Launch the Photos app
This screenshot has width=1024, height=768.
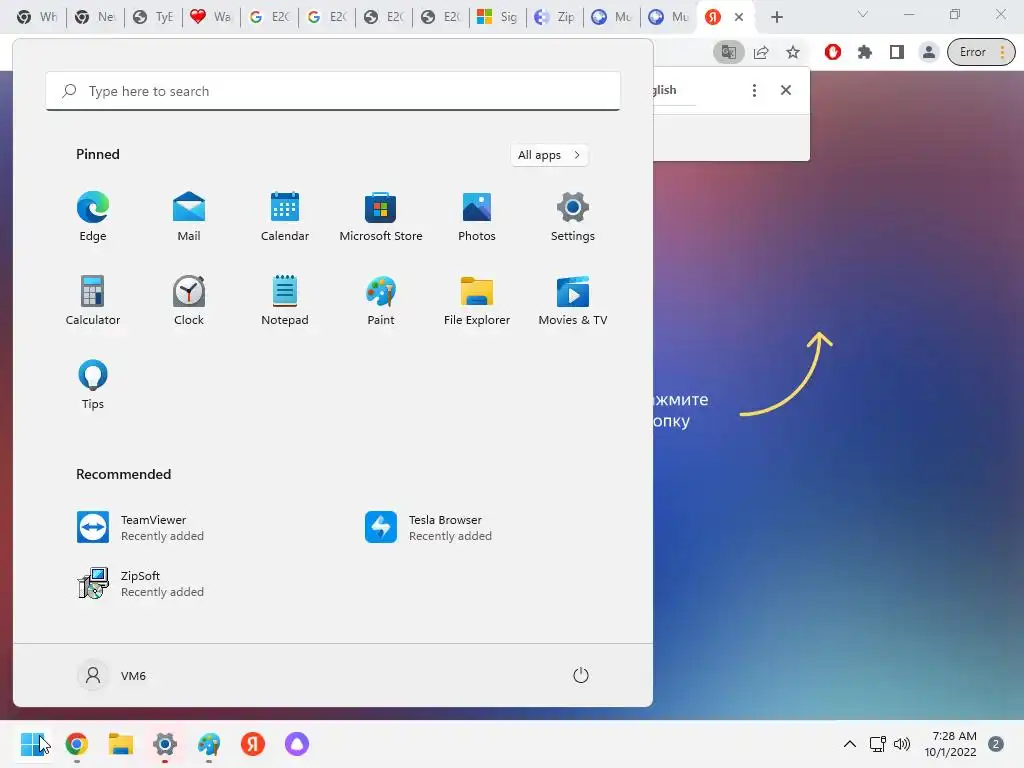[x=477, y=217]
